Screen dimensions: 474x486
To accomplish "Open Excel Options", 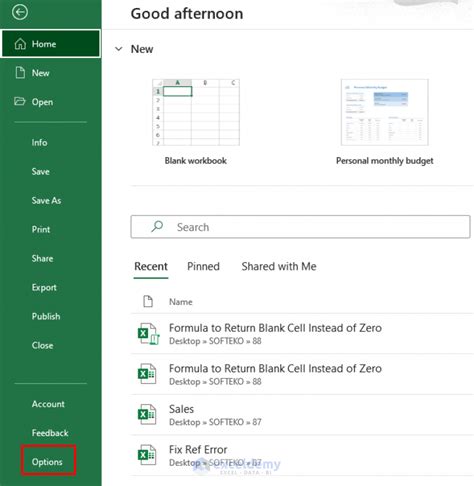I will coord(47,462).
